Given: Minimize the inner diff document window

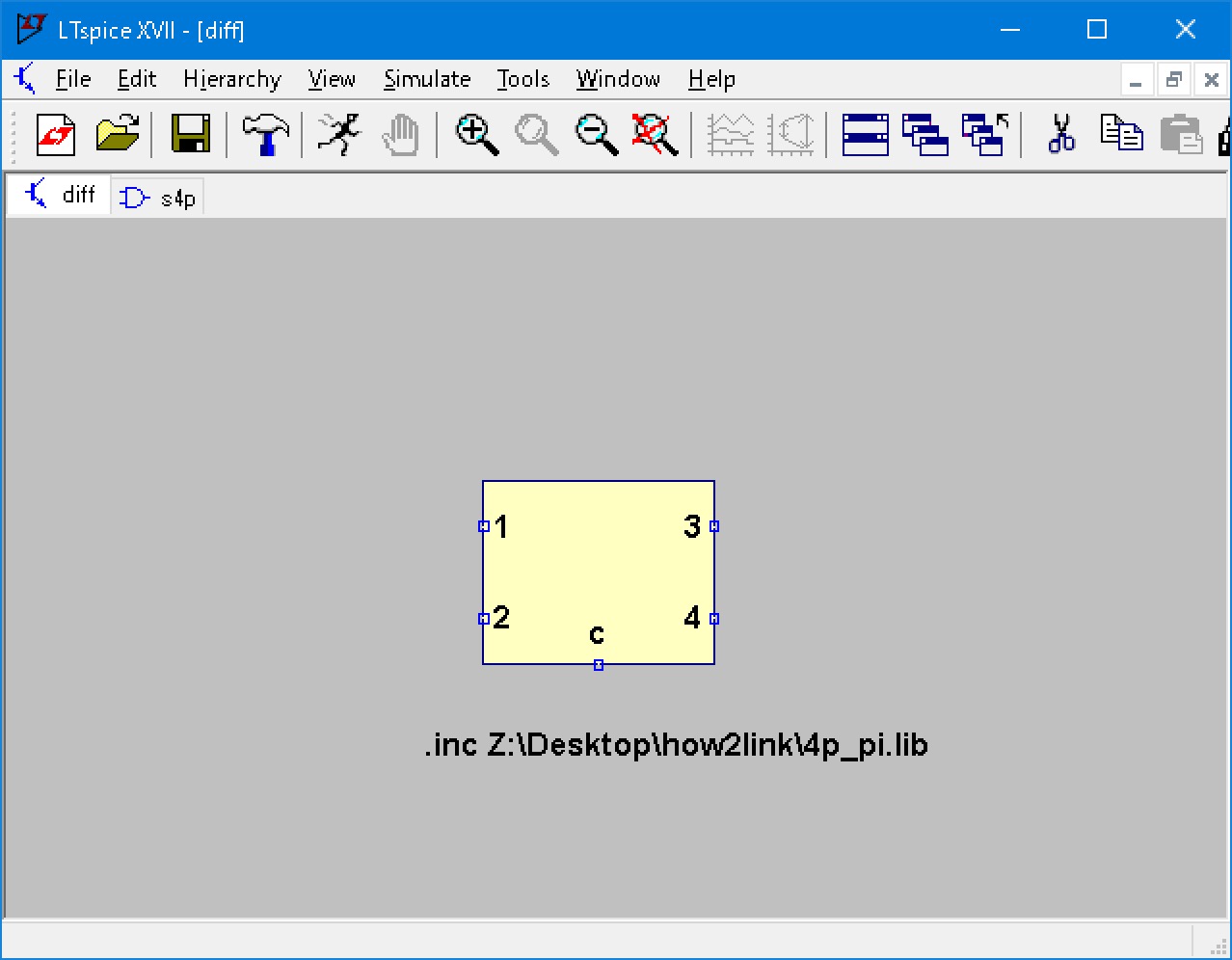Looking at the screenshot, I should [1137, 80].
